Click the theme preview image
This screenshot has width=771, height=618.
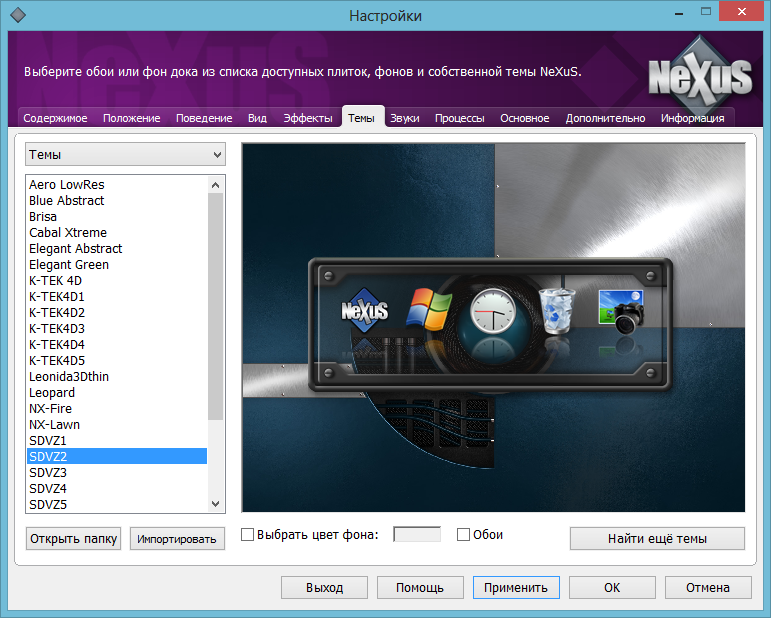494,327
